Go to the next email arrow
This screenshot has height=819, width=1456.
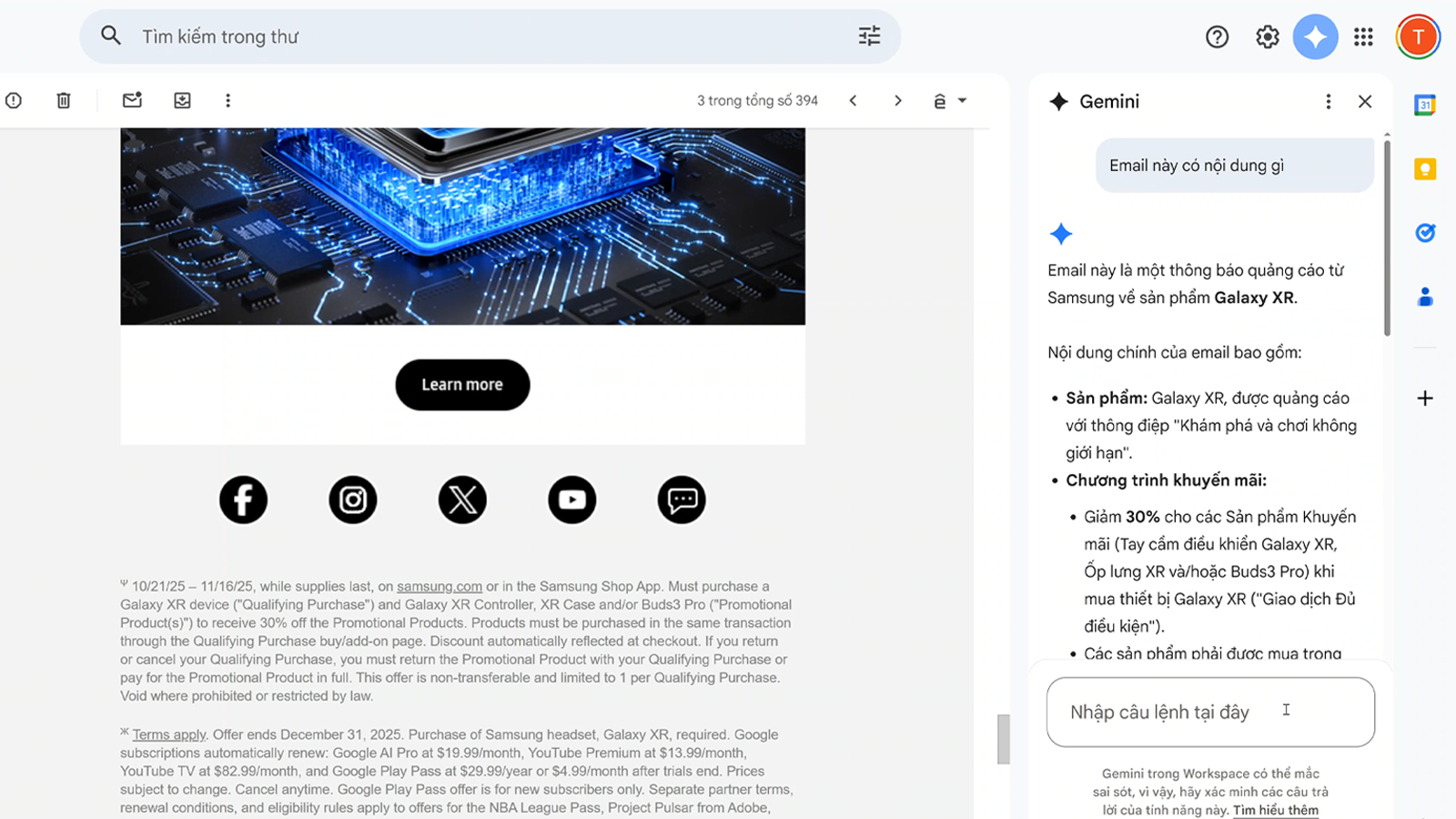click(897, 101)
